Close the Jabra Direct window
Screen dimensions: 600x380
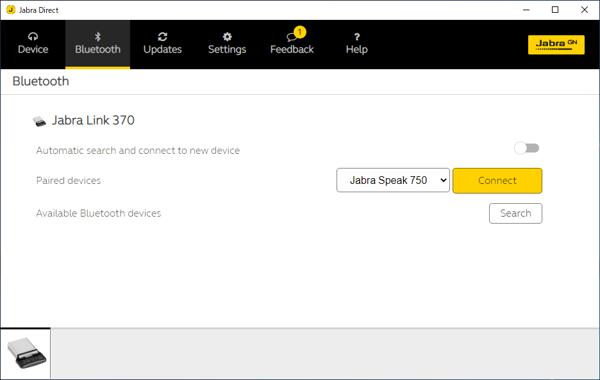click(x=584, y=10)
